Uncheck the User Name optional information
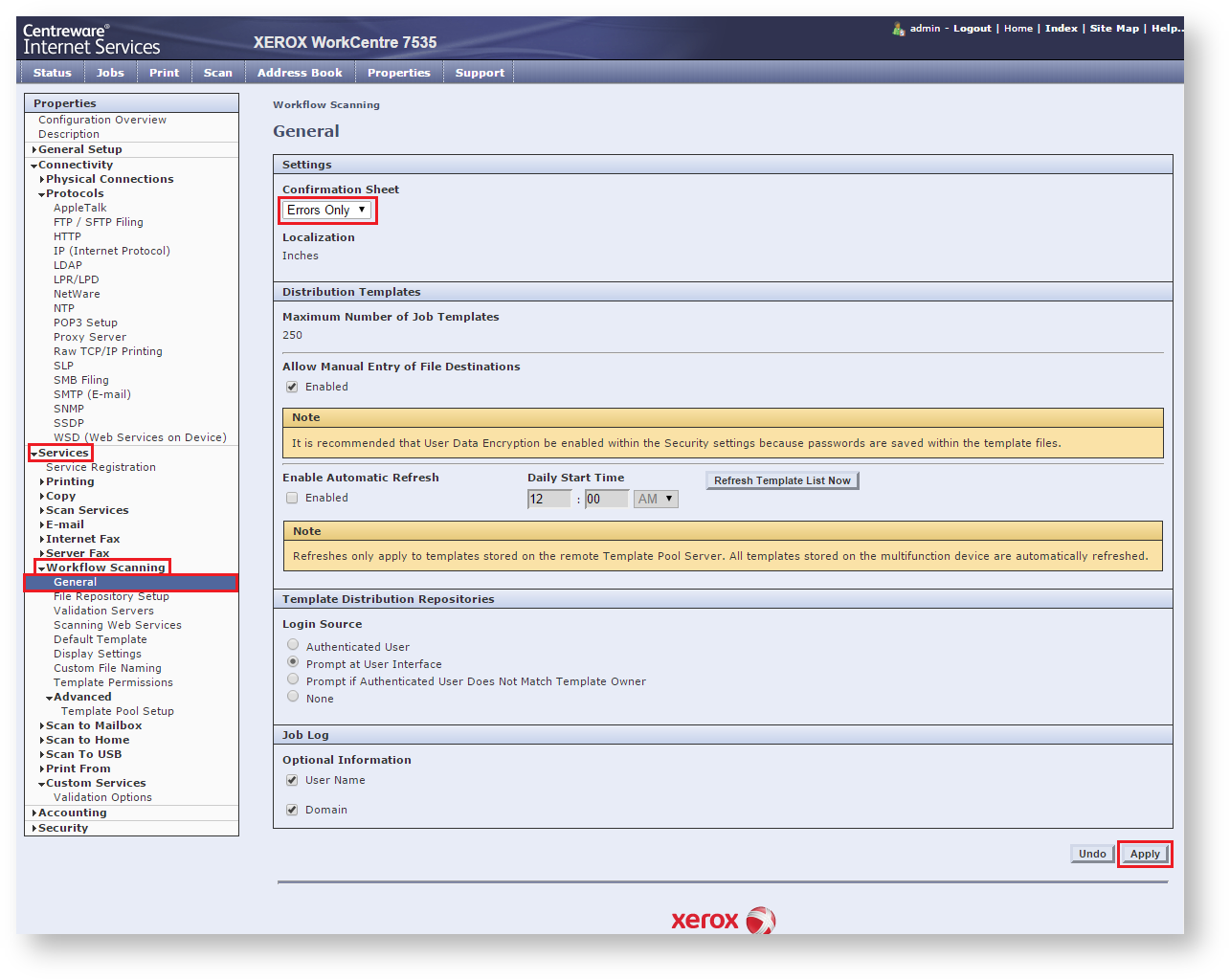 click(292, 780)
